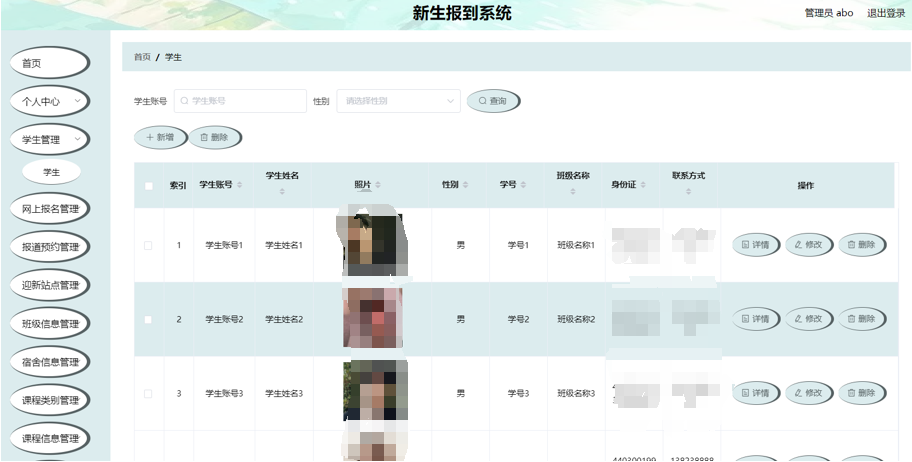
Task: Click the 删除 batch delete button
Action: tap(215, 137)
